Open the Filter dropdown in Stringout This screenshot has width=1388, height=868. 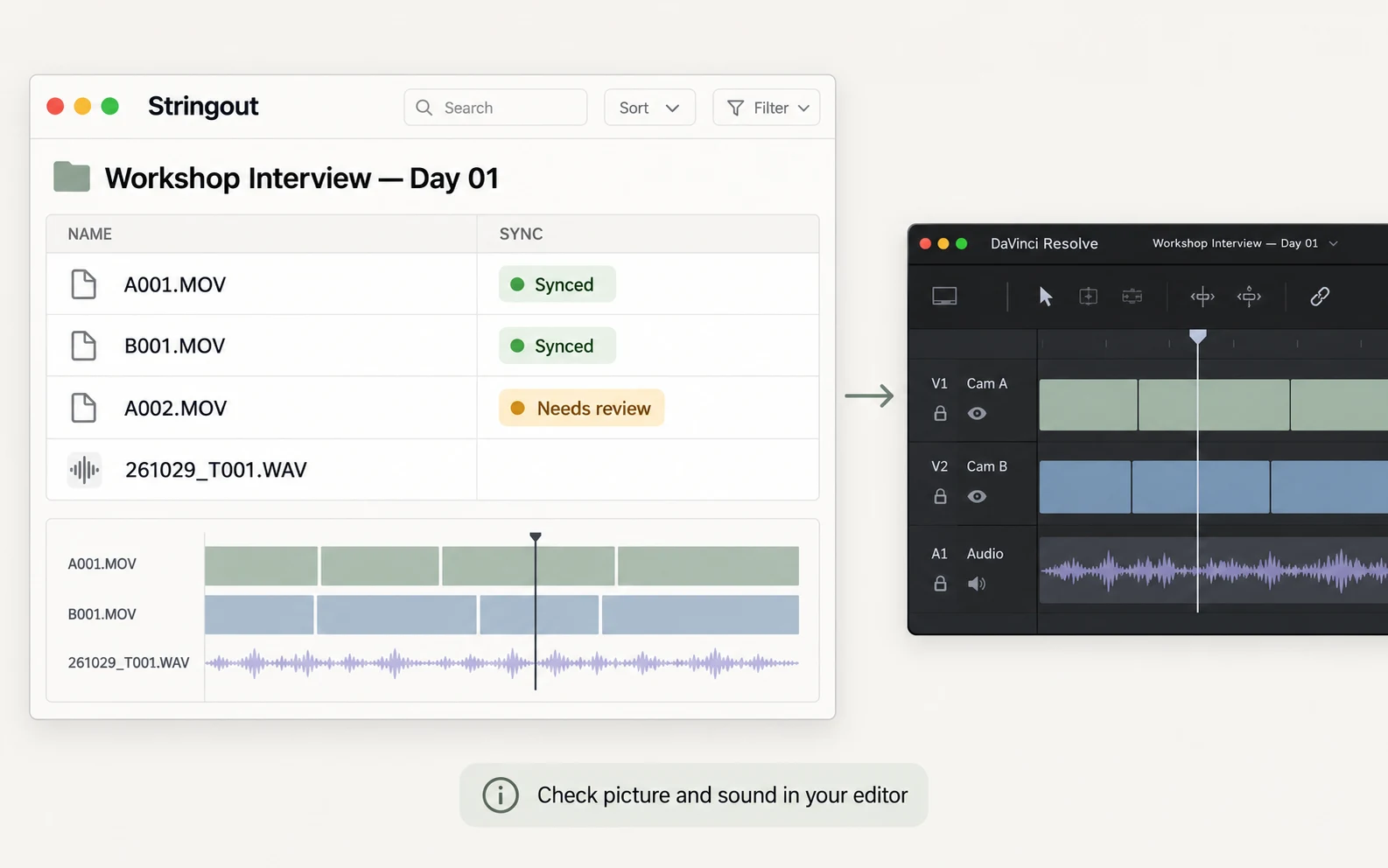tap(767, 108)
